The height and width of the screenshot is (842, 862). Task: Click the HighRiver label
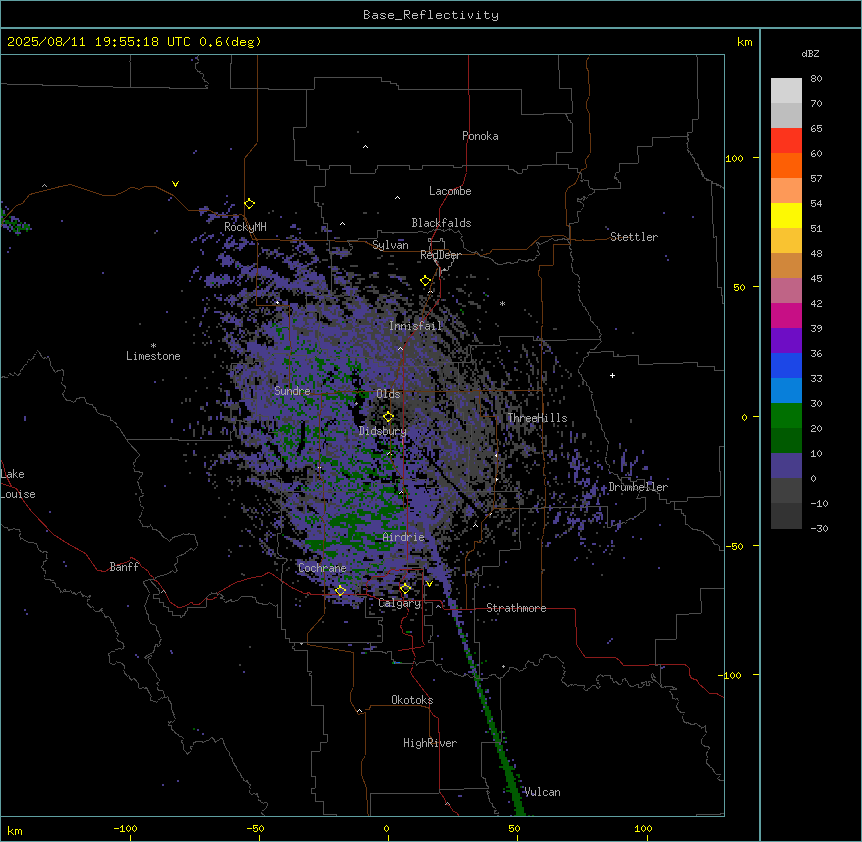(x=430, y=743)
